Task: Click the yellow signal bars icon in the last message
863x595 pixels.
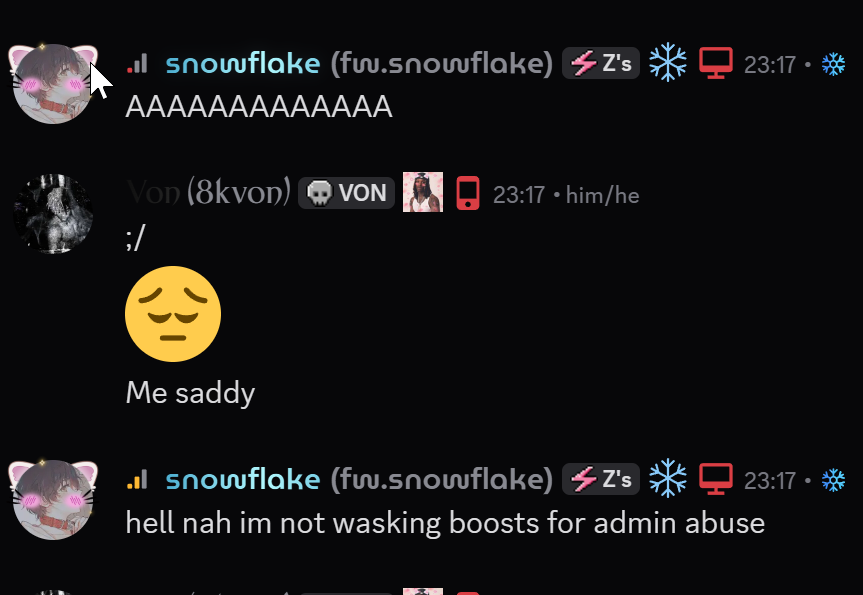Action: click(x=137, y=479)
